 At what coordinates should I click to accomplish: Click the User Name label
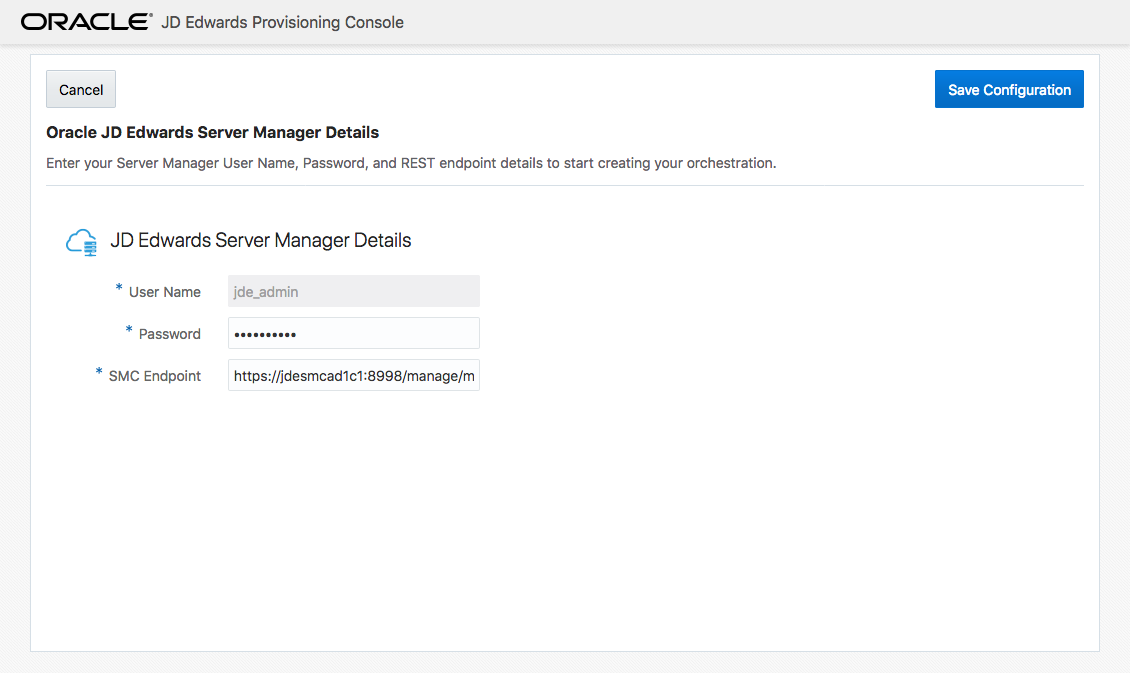165,292
